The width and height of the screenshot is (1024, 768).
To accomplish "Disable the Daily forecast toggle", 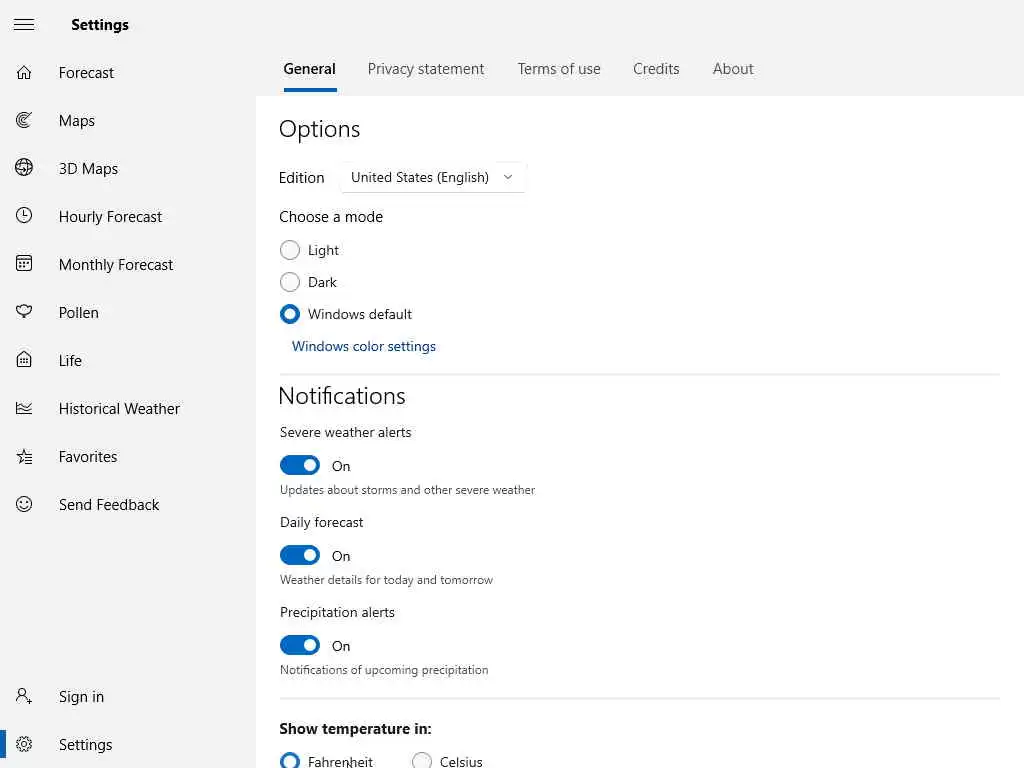I will click(x=300, y=555).
